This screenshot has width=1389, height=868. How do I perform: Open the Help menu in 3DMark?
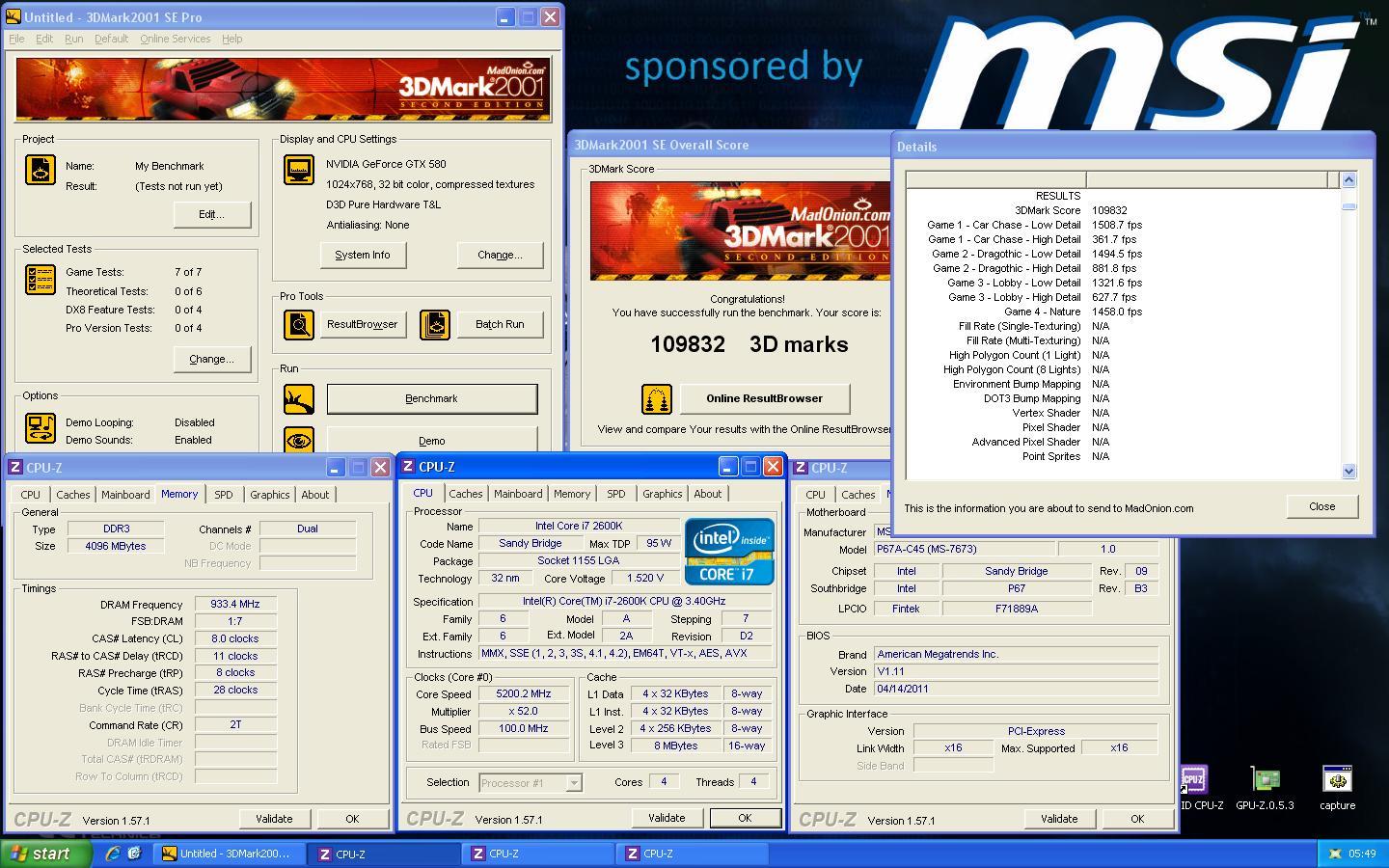231,39
